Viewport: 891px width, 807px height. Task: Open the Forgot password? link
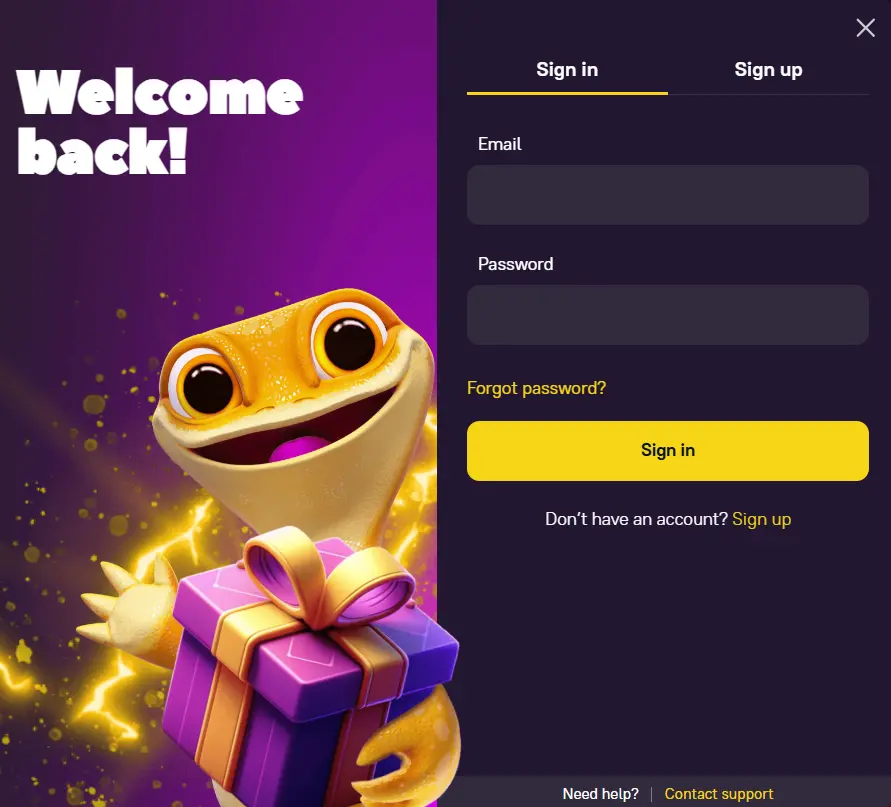(x=536, y=388)
